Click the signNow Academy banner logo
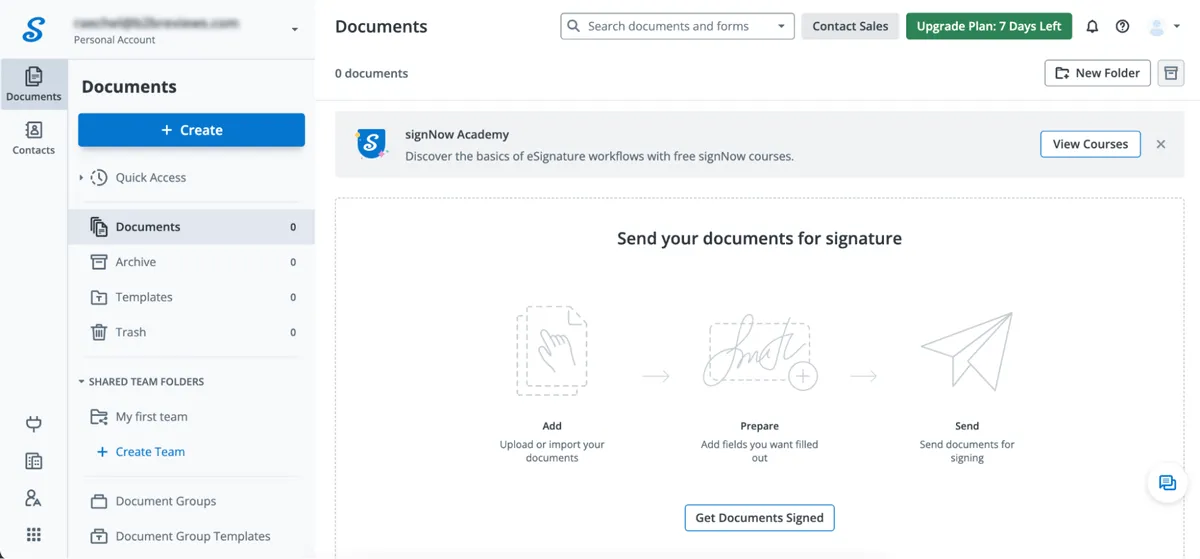1200x559 pixels. pyautogui.click(x=372, y=144)
